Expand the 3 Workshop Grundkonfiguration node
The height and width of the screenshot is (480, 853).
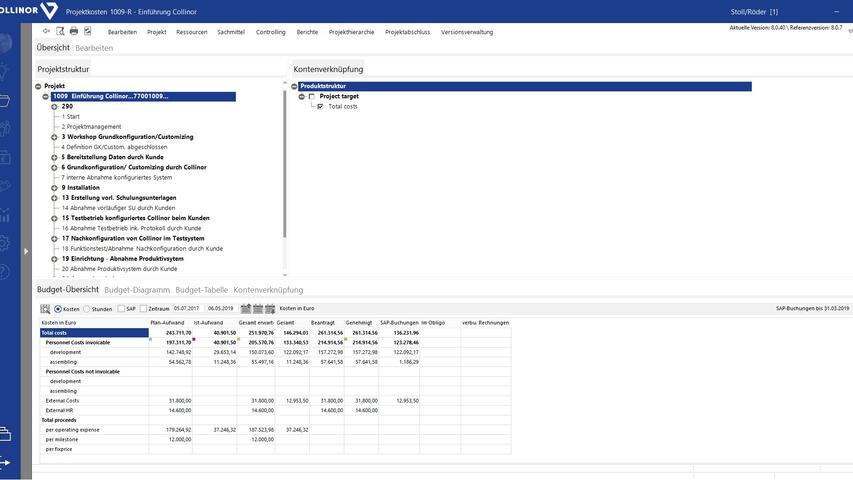(55, 137)
